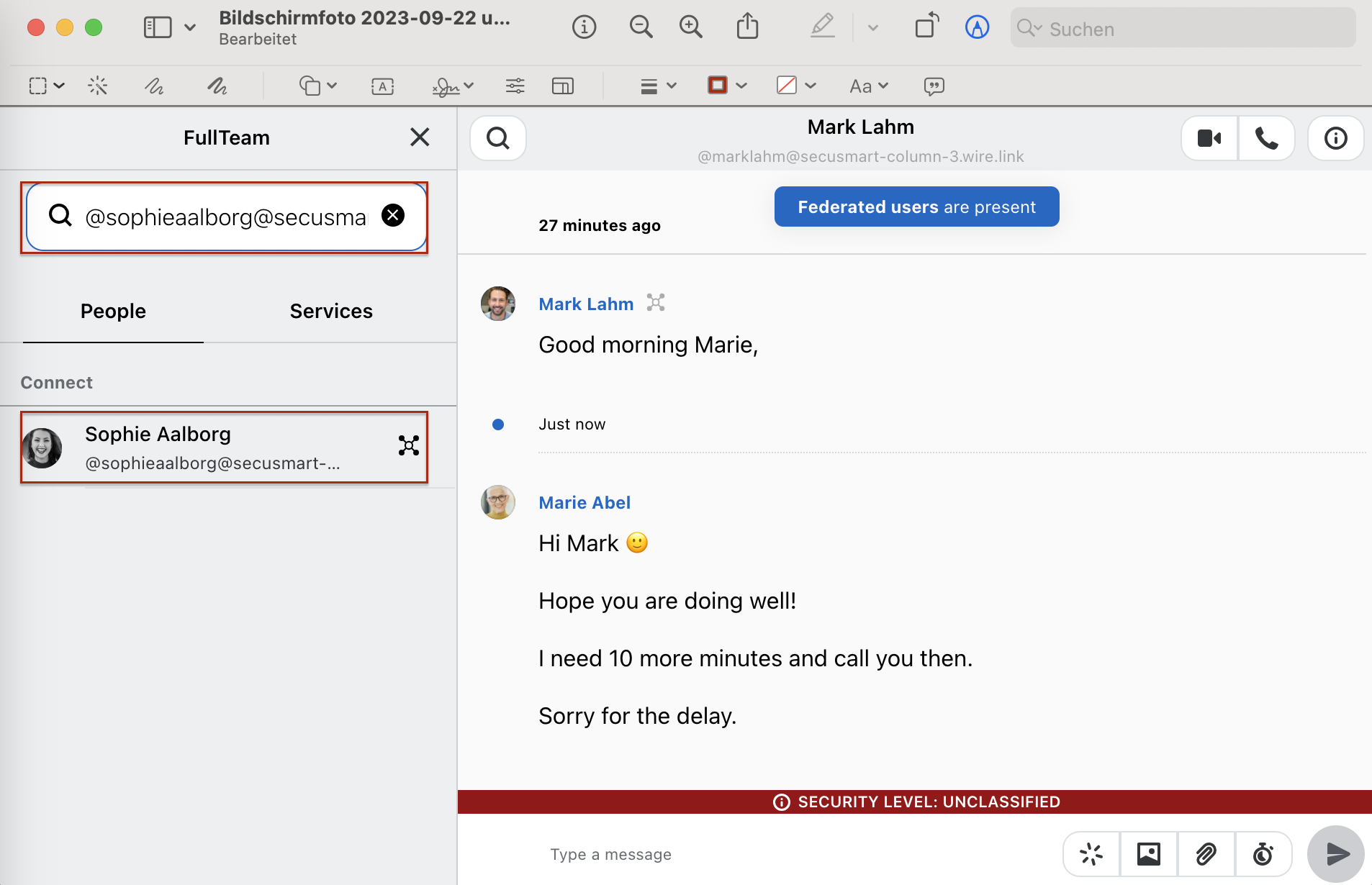Screen dimensions: 1372x885
Task: Send a ping with the ping icon
Action: click(x=1091, y=854)
